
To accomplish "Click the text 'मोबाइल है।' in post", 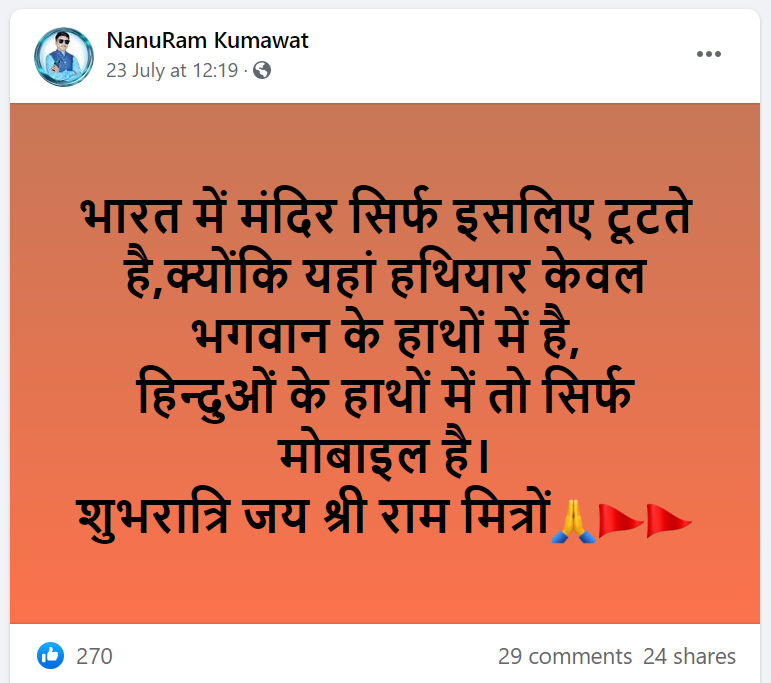I will pyautogui.click(x=384, y=454).
